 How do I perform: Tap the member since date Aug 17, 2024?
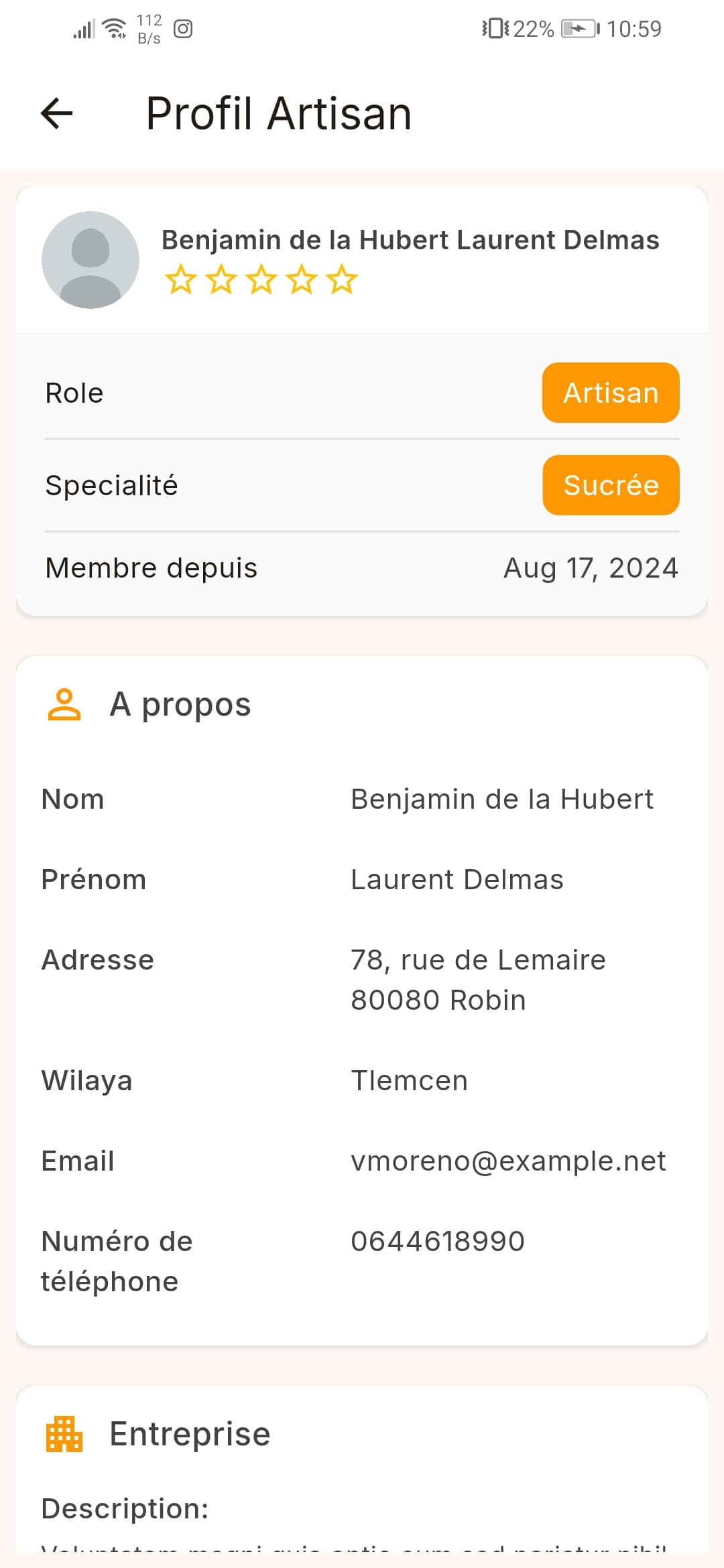(x=591, y=568)
